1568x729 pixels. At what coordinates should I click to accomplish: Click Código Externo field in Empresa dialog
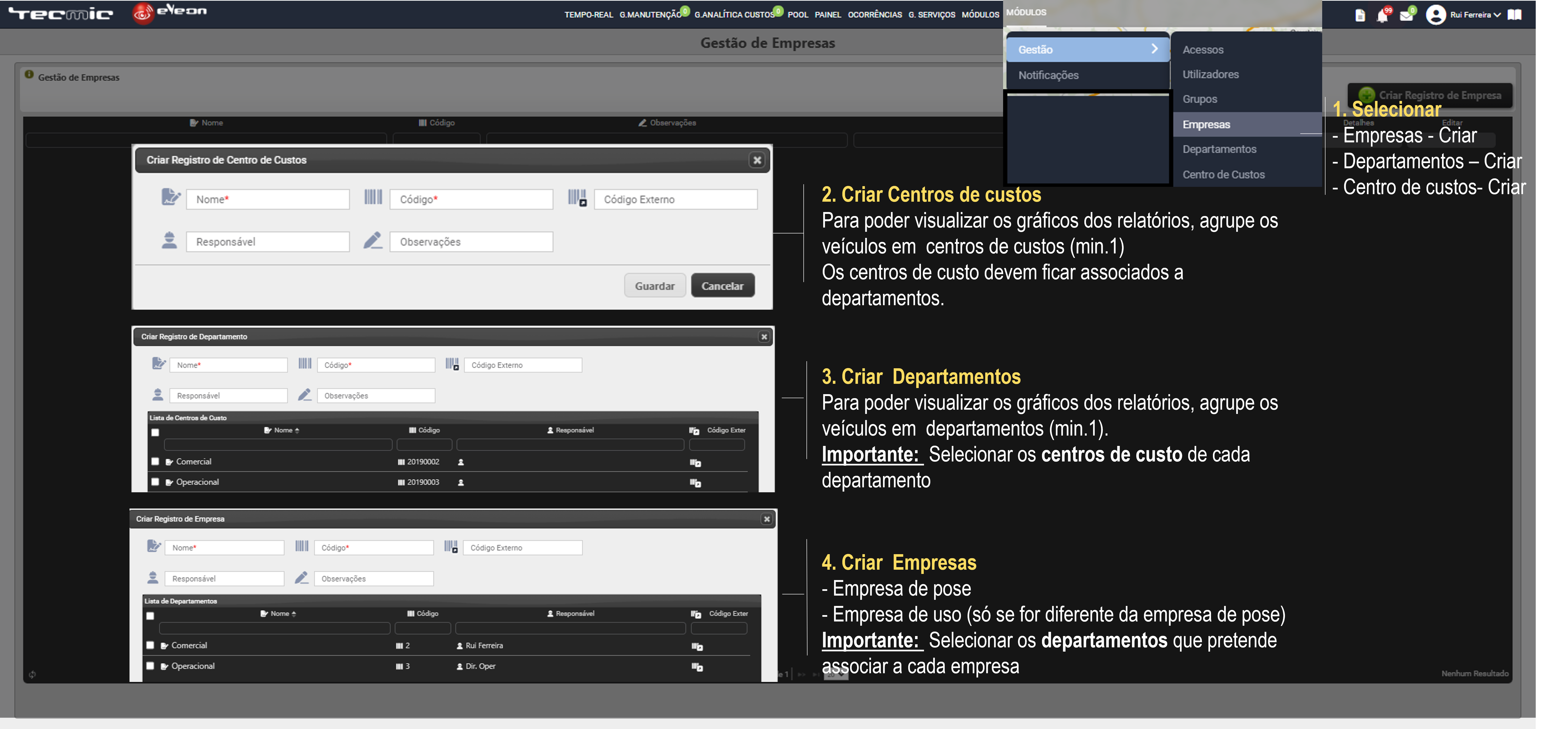pyautogui.click(x=523, y=548)
